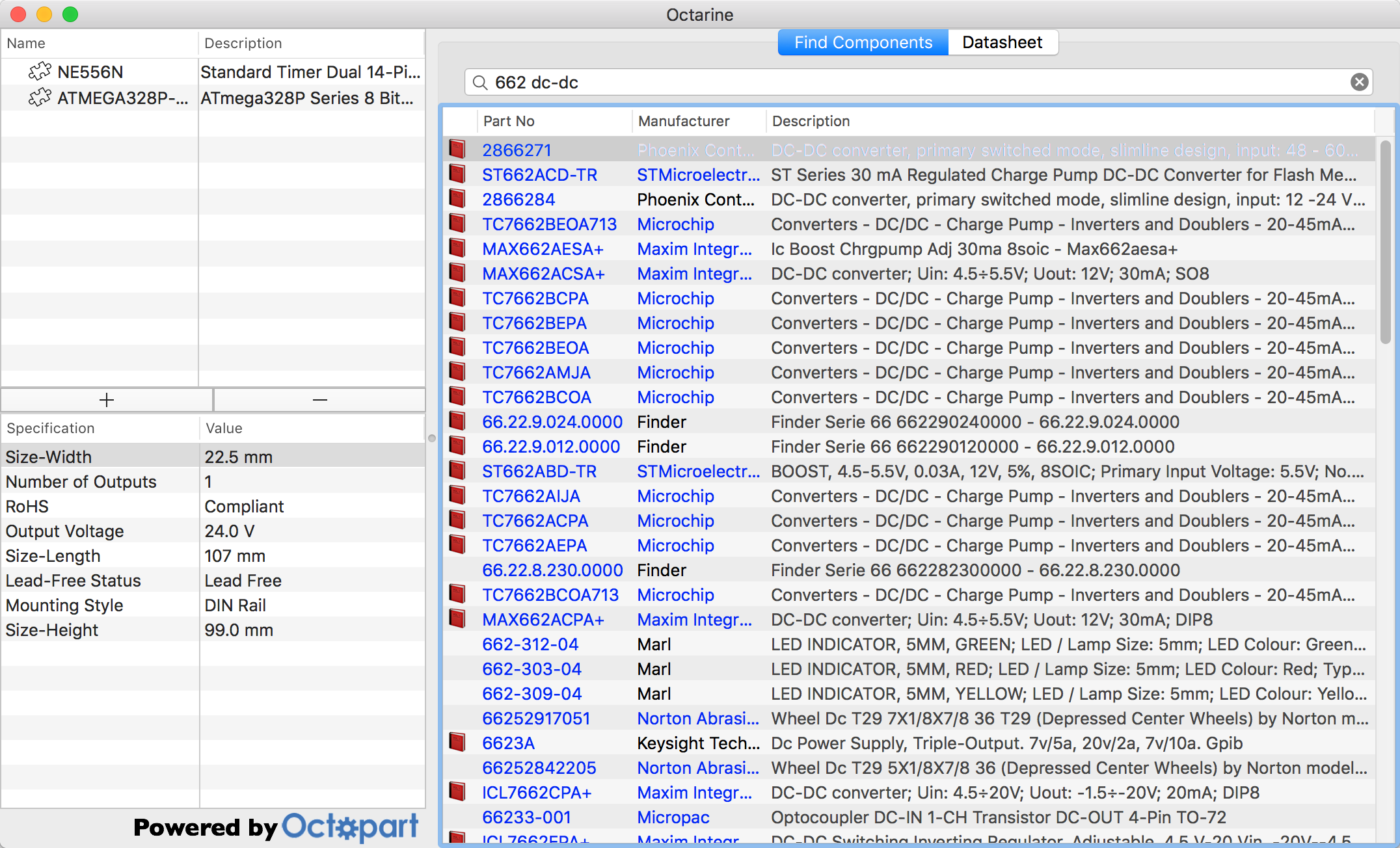The width and height of the screenshot is (1400, 848).
Task: Sort by the Manufacturer column header
Action: pyautogui.click(x=684, y=121)
